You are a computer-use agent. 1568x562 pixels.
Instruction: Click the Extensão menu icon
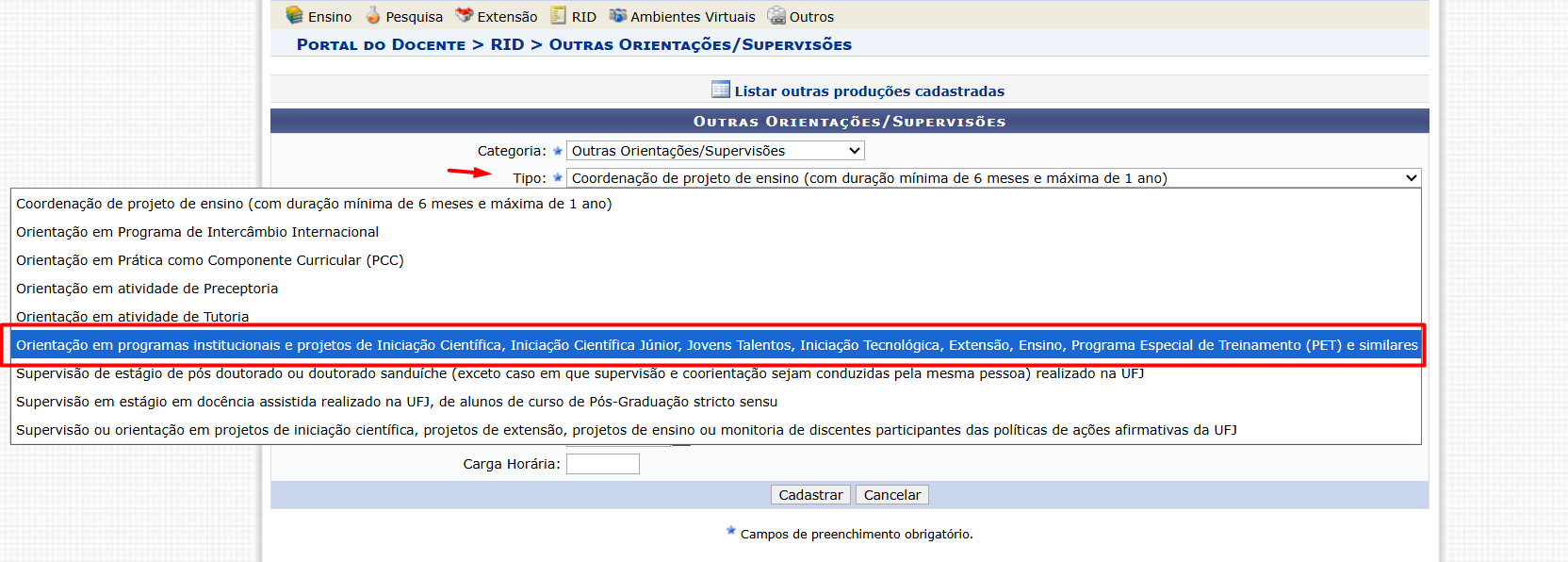click(x=465, y=15)
